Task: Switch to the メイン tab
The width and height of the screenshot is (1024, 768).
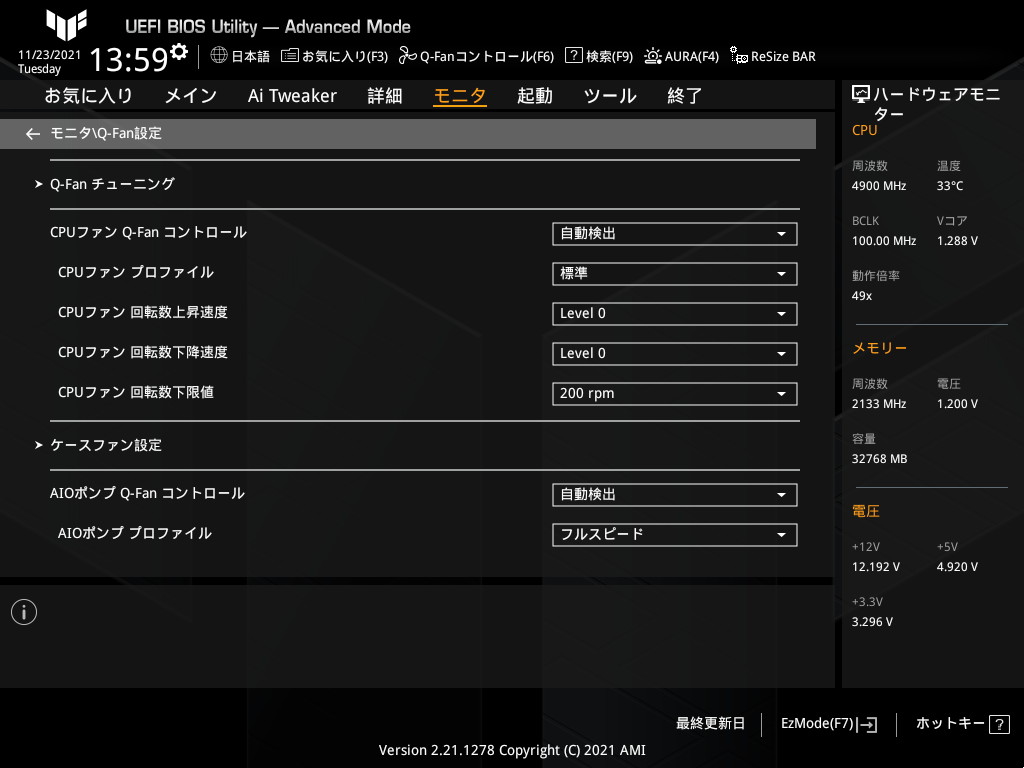Action: (x=191, y=96)
